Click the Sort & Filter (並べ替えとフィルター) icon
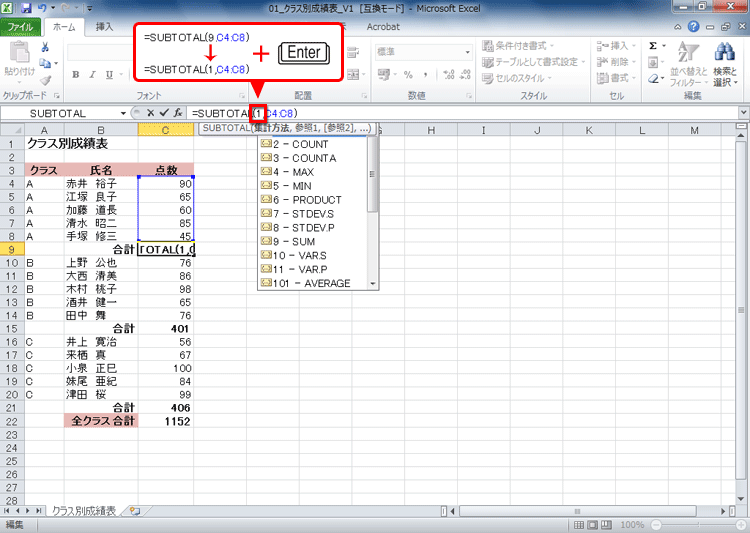Image resolution: width=750 pixels, height=533 pixels. pyautogui.click(x=689, y=52)
